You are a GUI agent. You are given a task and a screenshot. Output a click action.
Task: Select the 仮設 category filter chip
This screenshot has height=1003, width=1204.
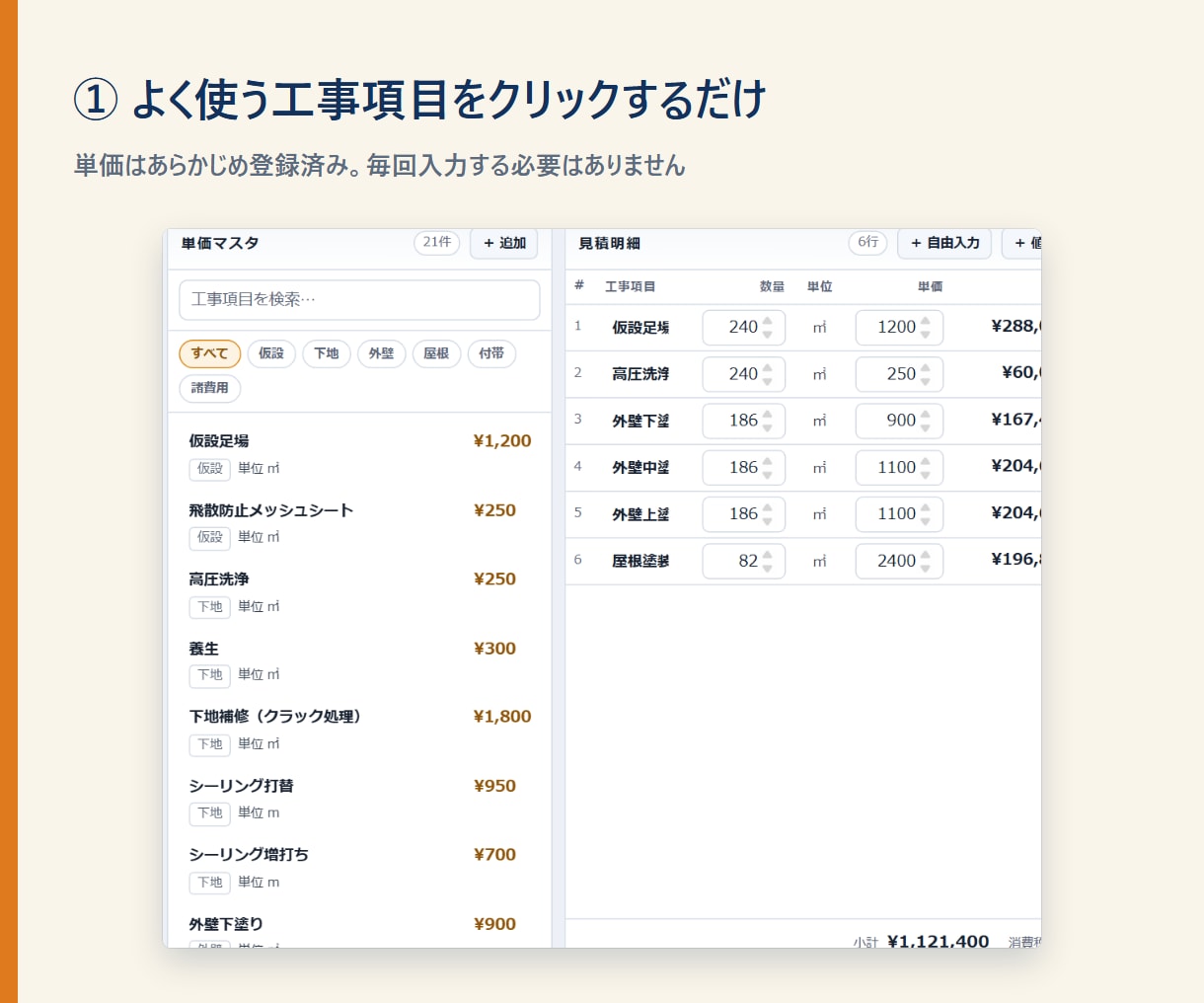[271, 353]
